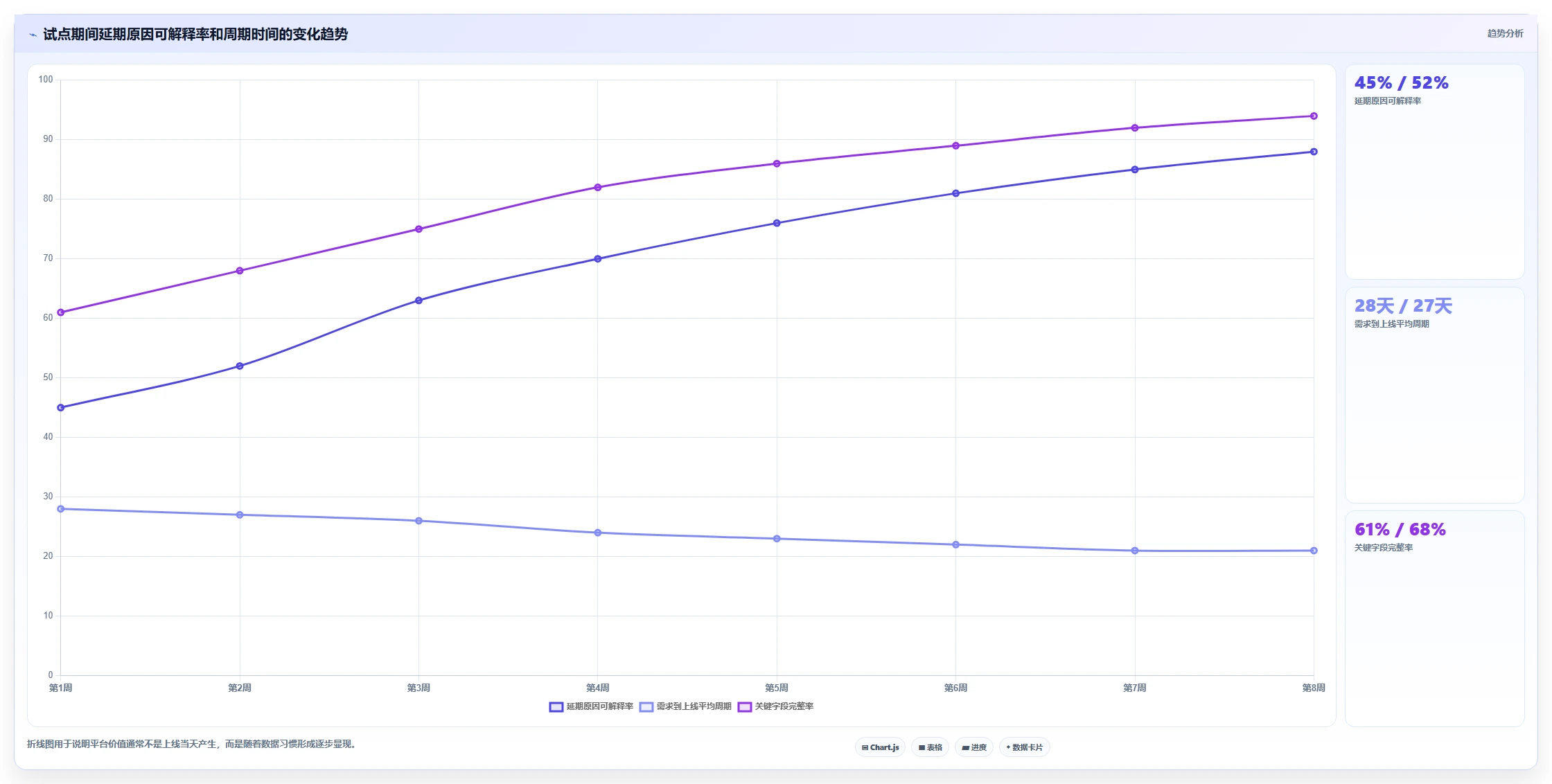Select 第8周 point on 延期原因可解释率 line
Image resolution: width=1552 pixels, height=784 pixels.
coord(1314,152)
